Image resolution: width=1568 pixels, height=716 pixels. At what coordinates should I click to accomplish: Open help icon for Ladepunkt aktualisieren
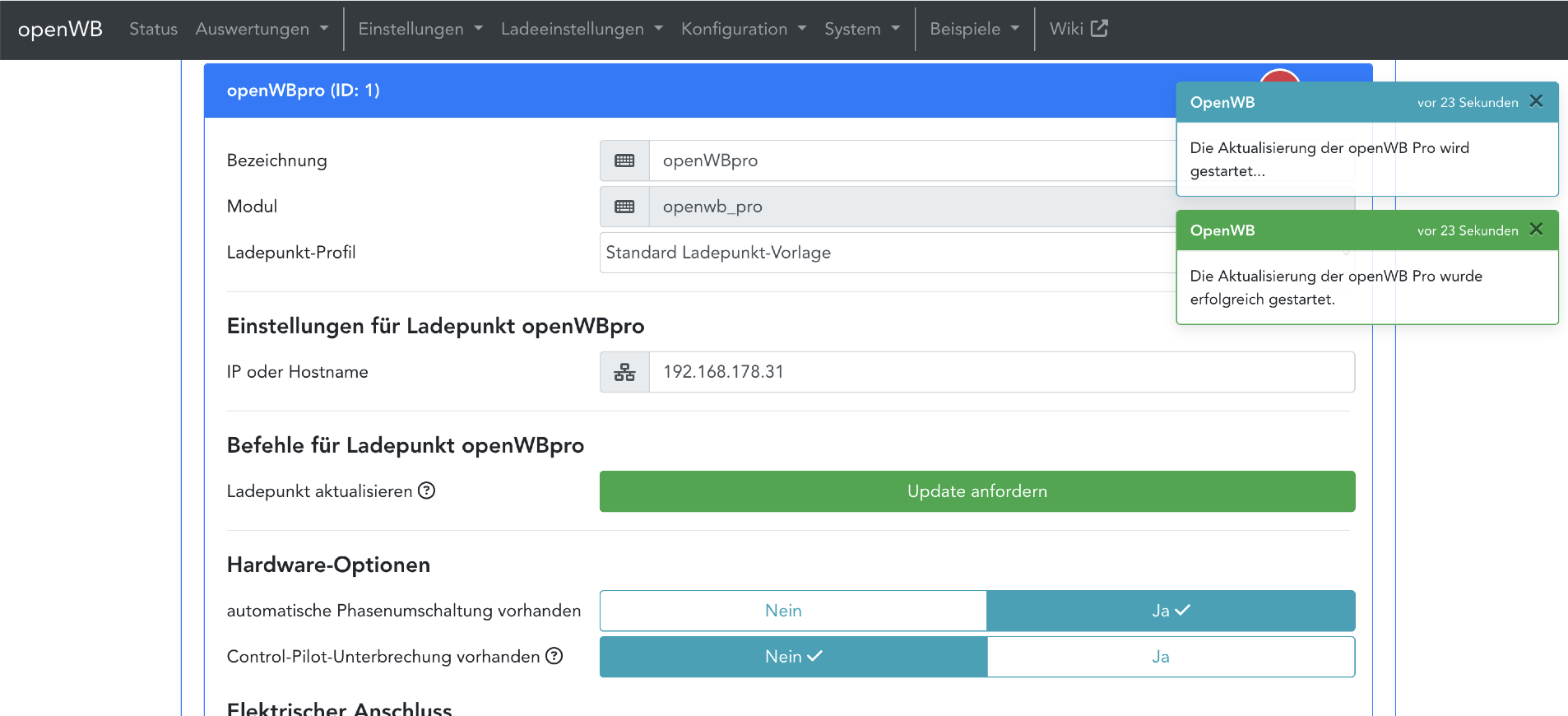[426, 491]
